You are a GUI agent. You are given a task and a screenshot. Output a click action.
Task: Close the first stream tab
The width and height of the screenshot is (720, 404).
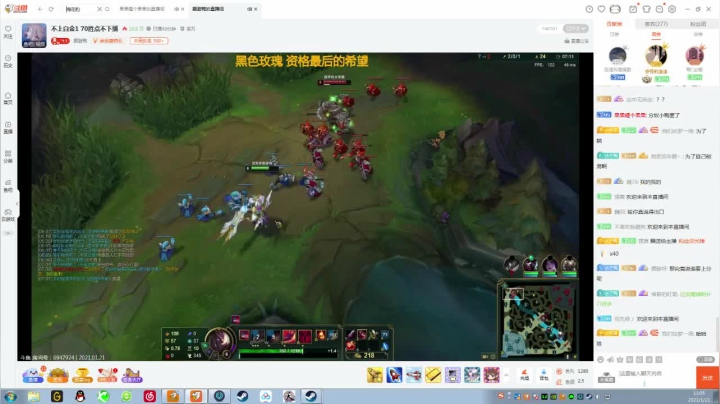[183, 9]
